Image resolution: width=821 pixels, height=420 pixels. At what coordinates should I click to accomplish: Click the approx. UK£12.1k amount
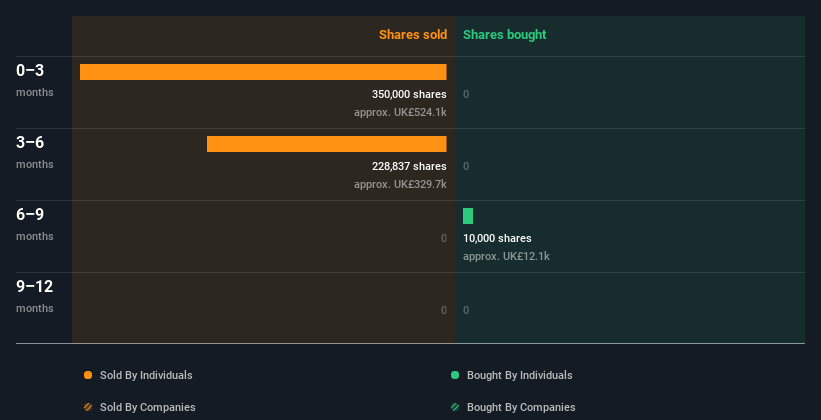[x=506, y=257]
